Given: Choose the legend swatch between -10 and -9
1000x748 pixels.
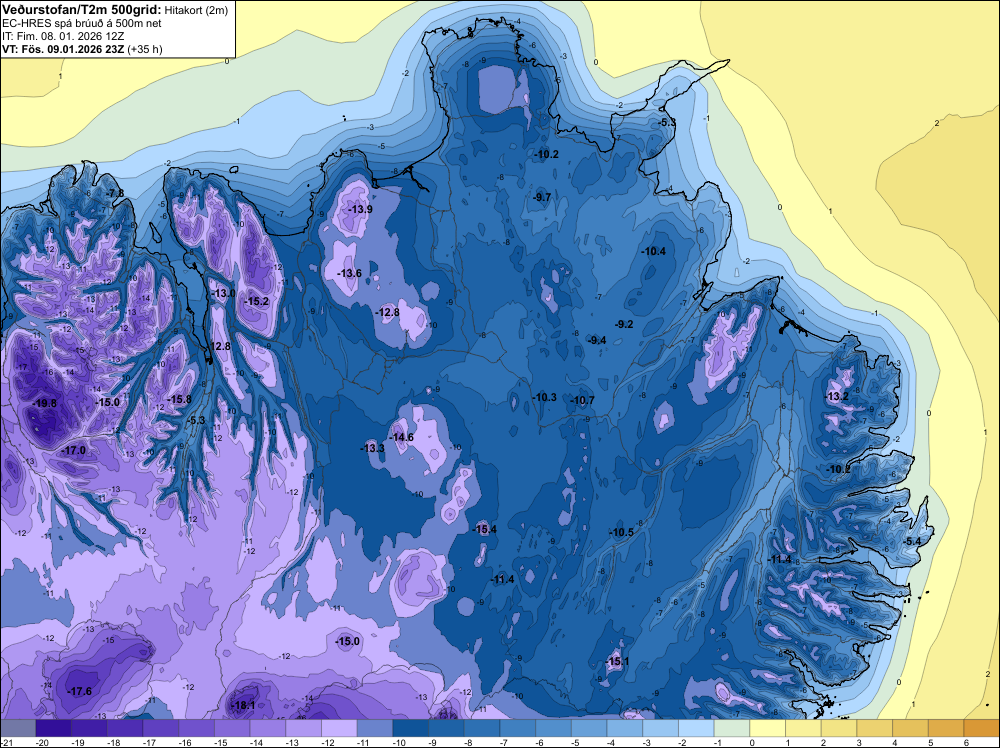Looking at the screenshot, I should coord(411,728).
